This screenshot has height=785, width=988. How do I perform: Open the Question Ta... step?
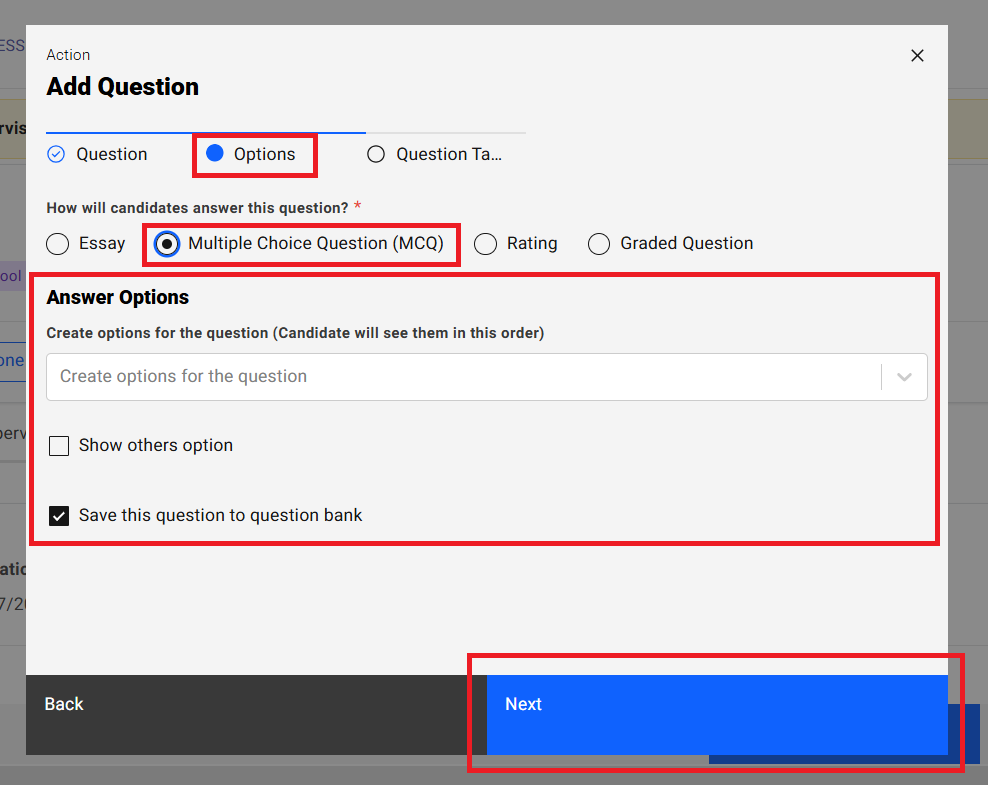tap(449, 154)
